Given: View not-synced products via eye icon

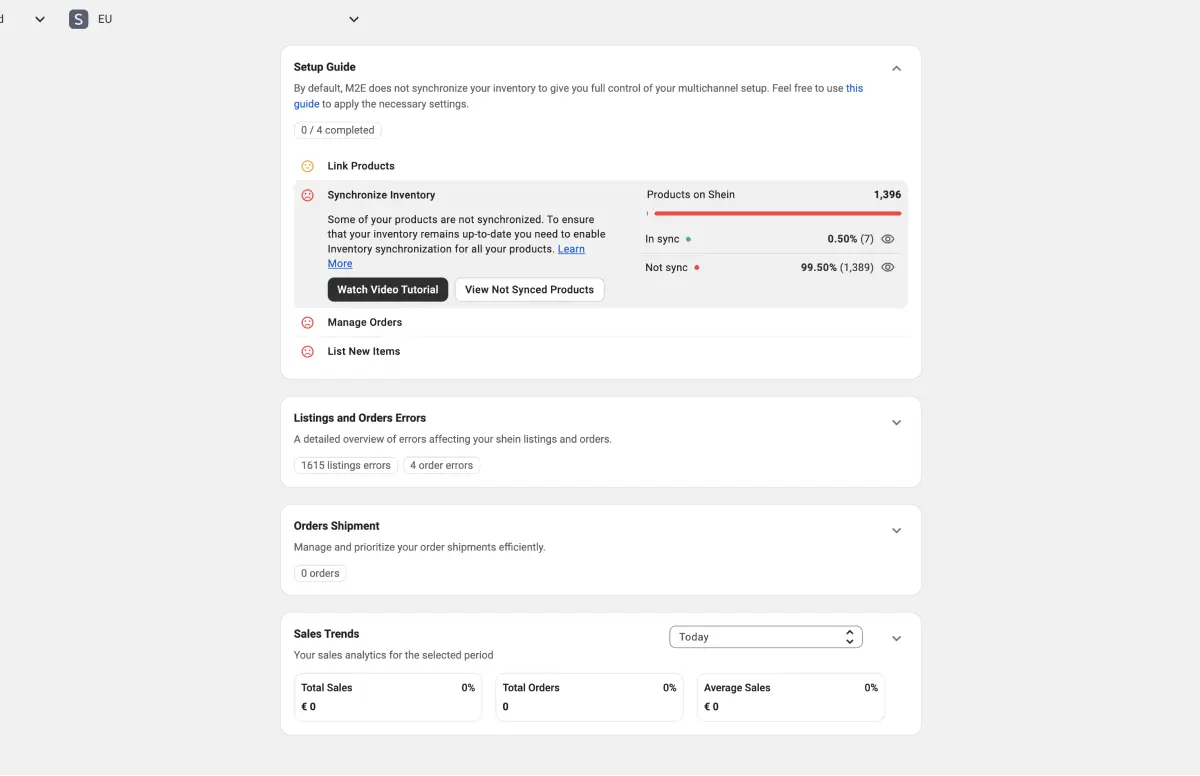Looking at the screenshot, I should 887,268.
